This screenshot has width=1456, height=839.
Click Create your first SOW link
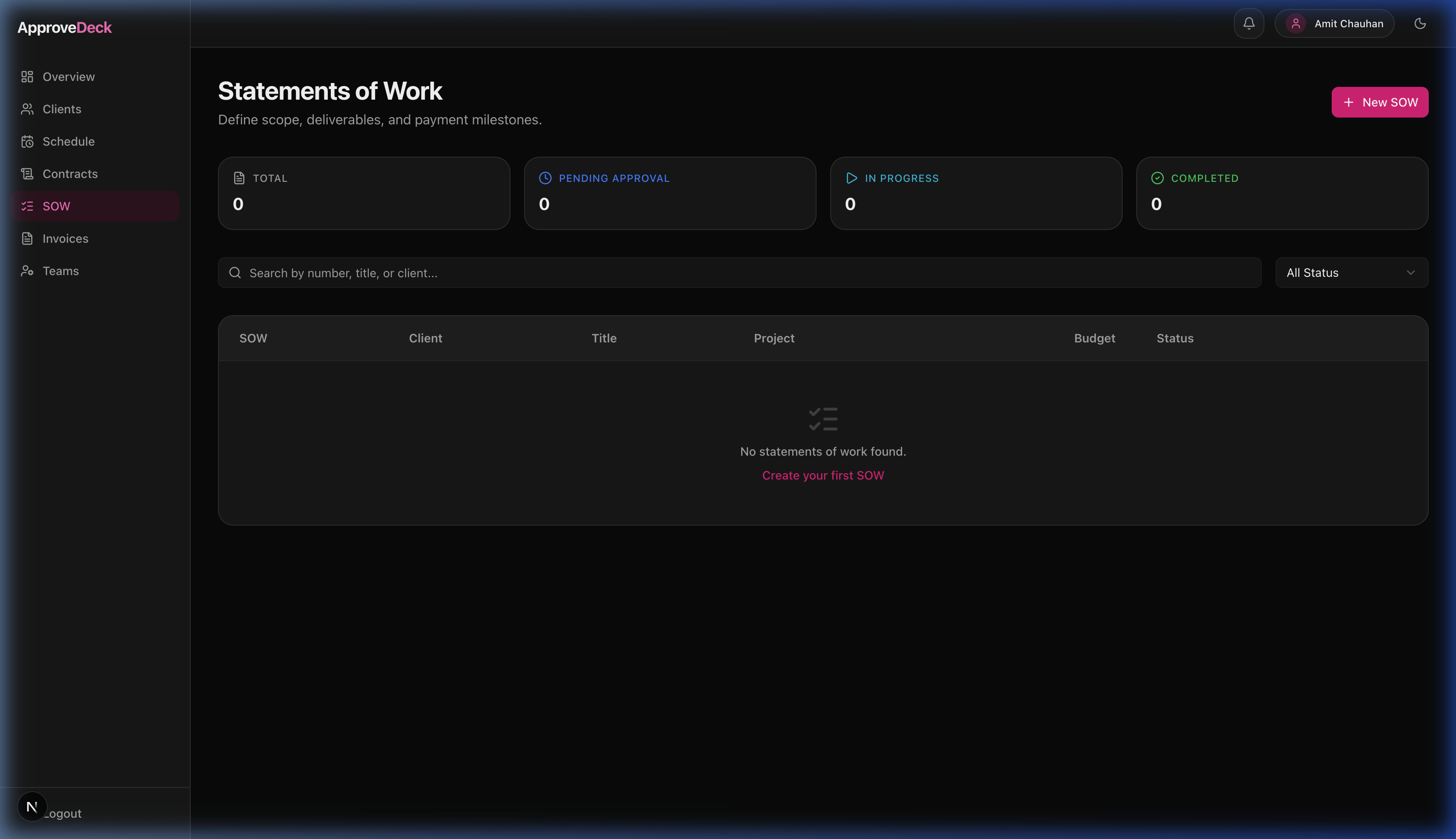pos(823,475)
